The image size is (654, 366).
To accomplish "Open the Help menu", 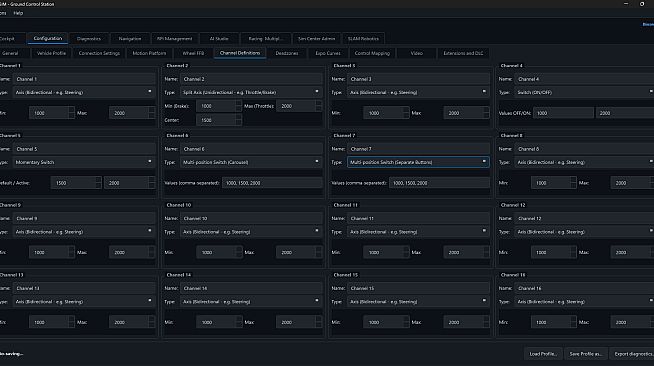I will [x=18, y=13].
